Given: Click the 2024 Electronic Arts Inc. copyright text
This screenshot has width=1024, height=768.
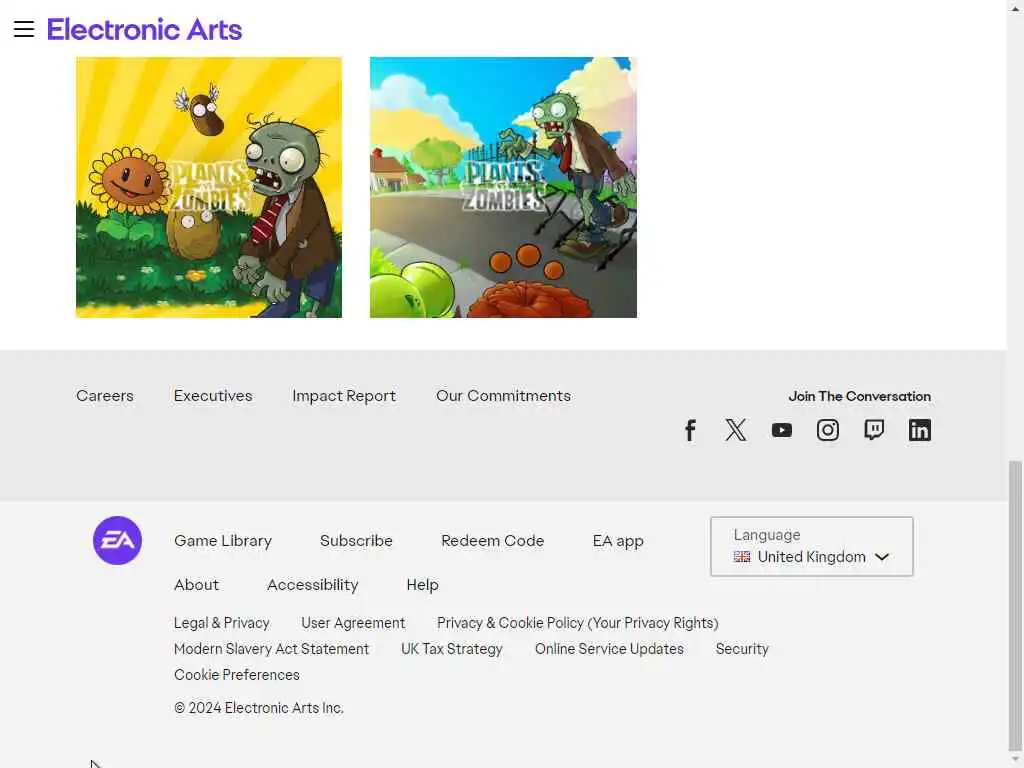Looking at the screenshot, I should (x=259, y=708).
